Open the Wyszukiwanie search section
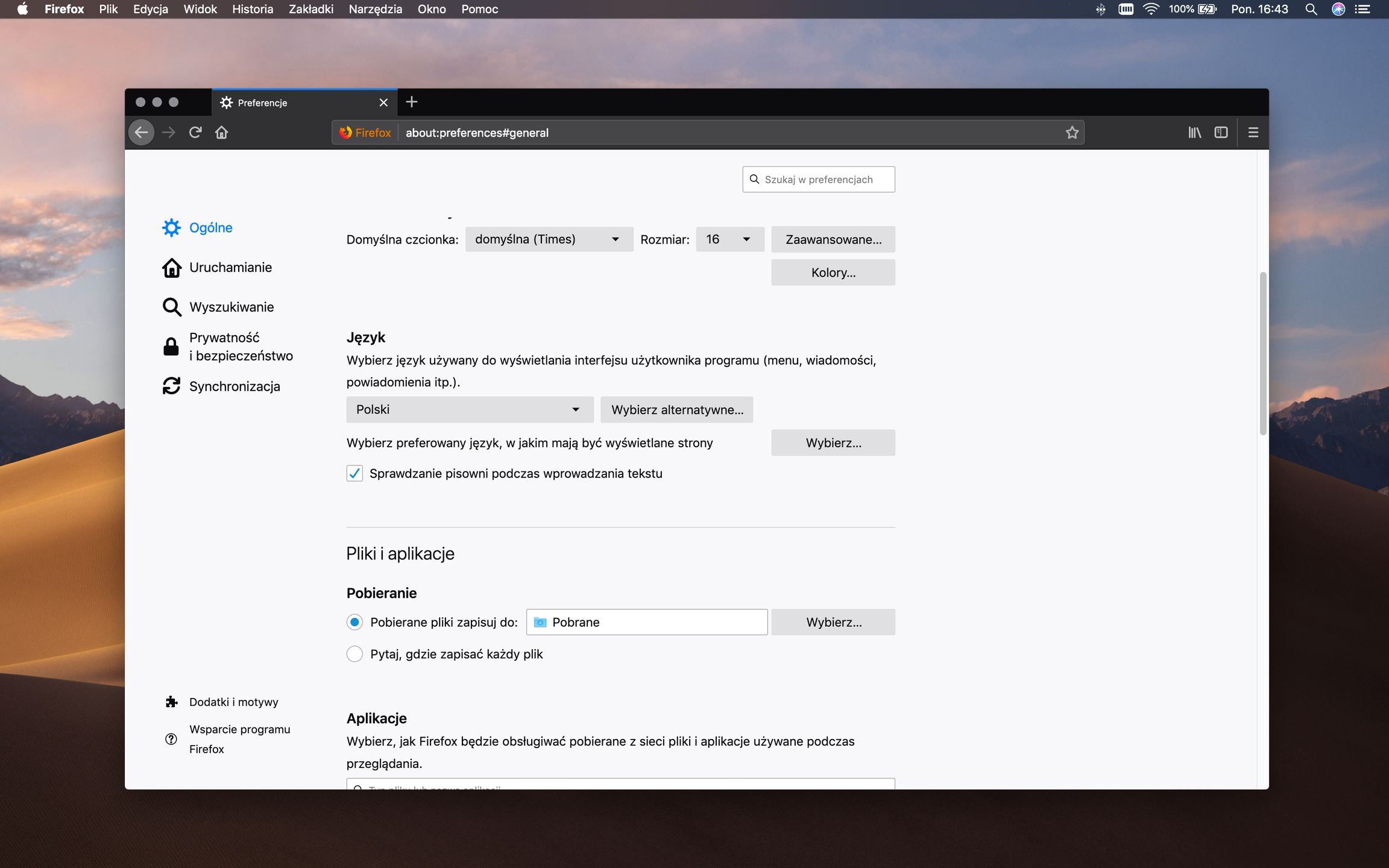This screenshot has width=1389, height=868. coord(171,306)
